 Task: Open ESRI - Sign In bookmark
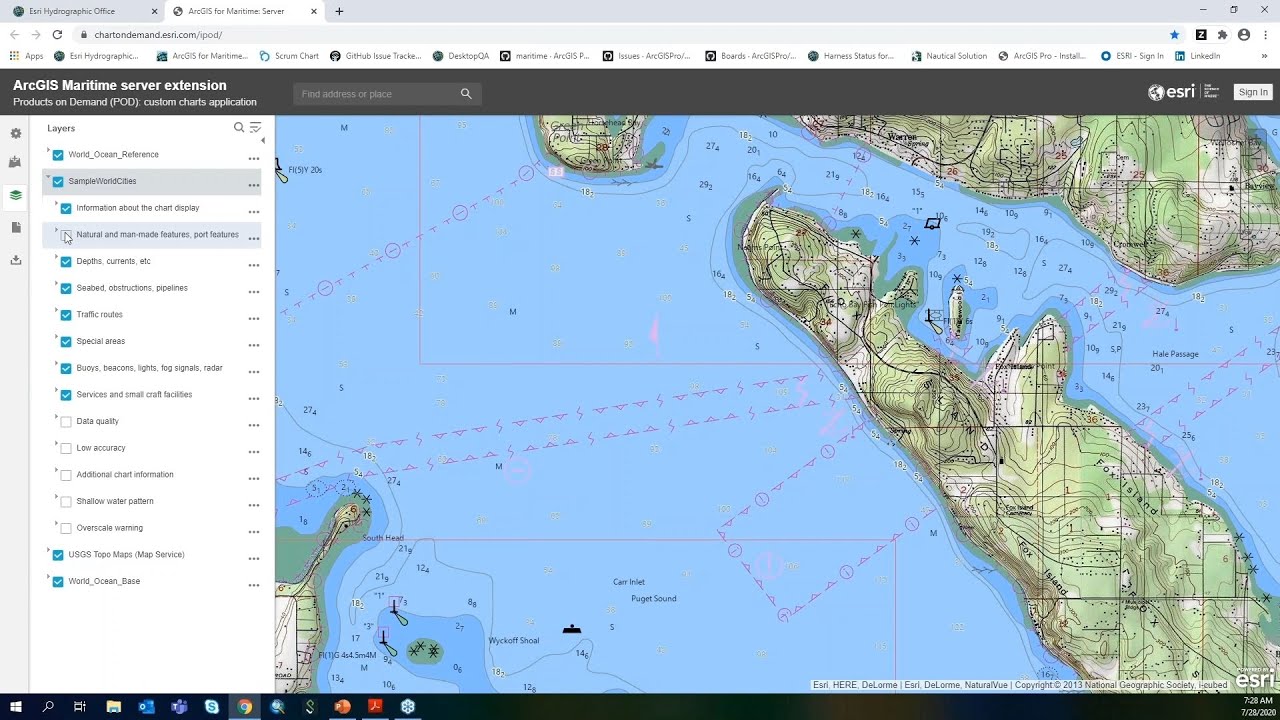pyautogui.click(x=1132, y=56)
